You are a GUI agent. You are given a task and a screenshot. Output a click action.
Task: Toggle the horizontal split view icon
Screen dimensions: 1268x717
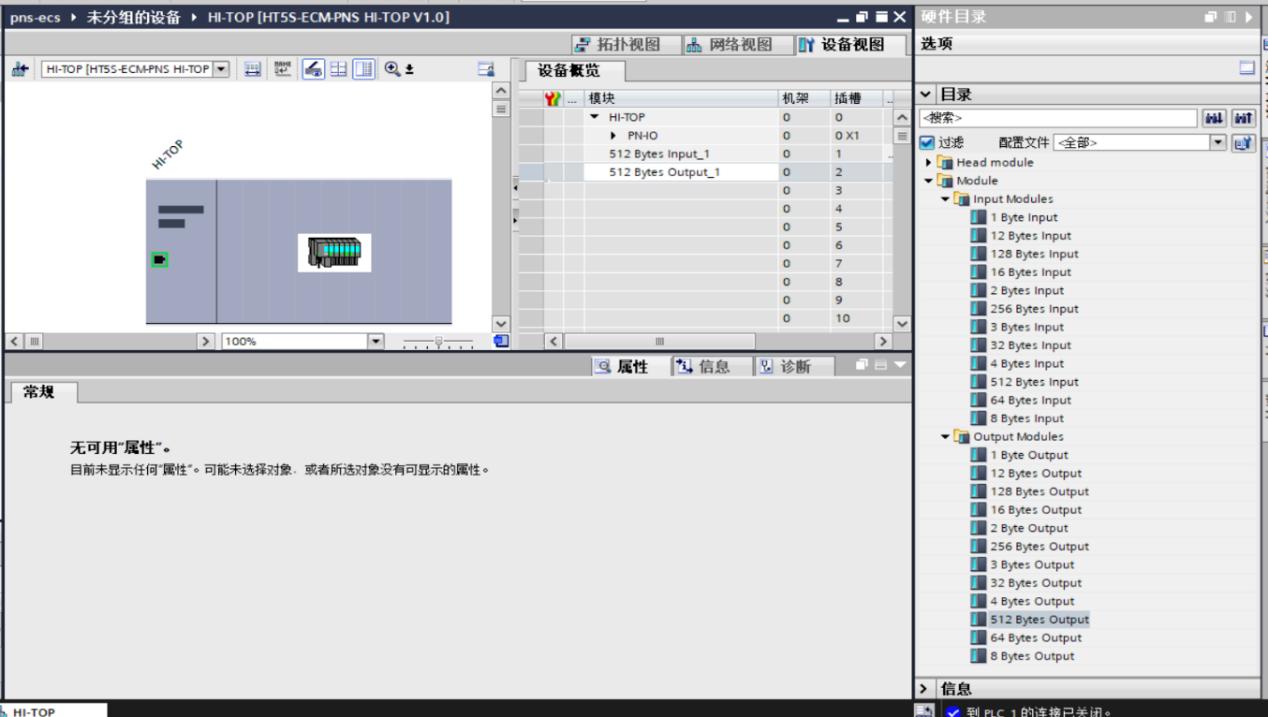tap(337, 70)
